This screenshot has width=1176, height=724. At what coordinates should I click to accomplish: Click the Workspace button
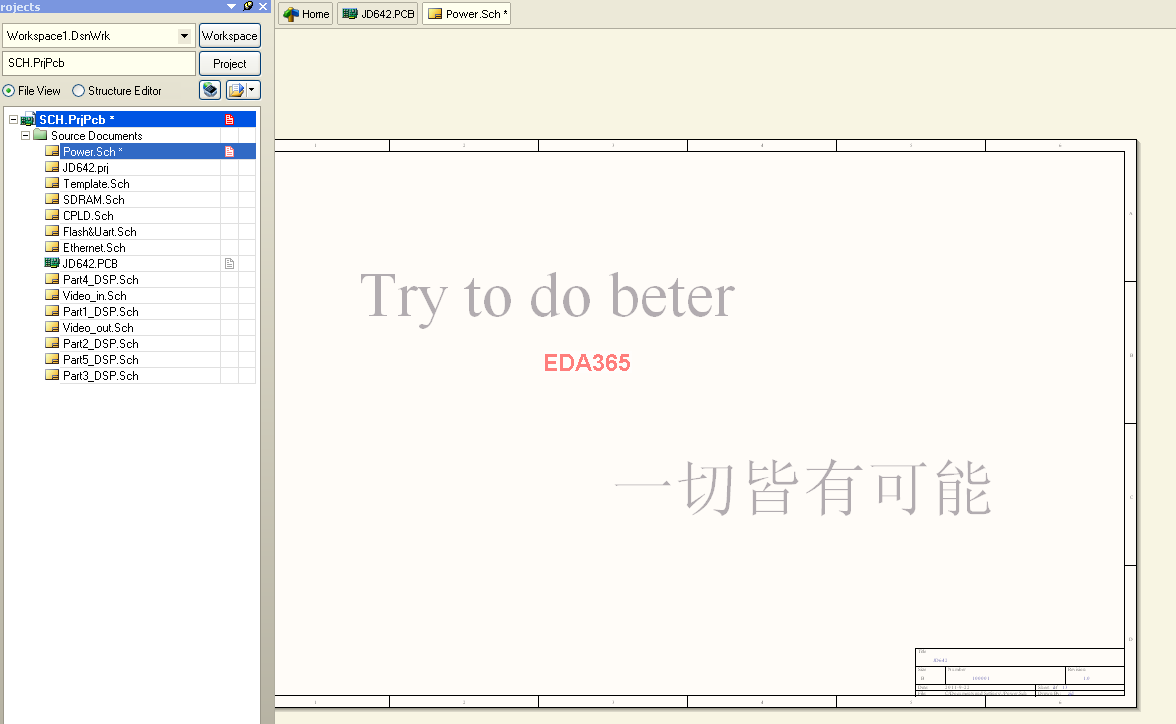coord(230,36)
